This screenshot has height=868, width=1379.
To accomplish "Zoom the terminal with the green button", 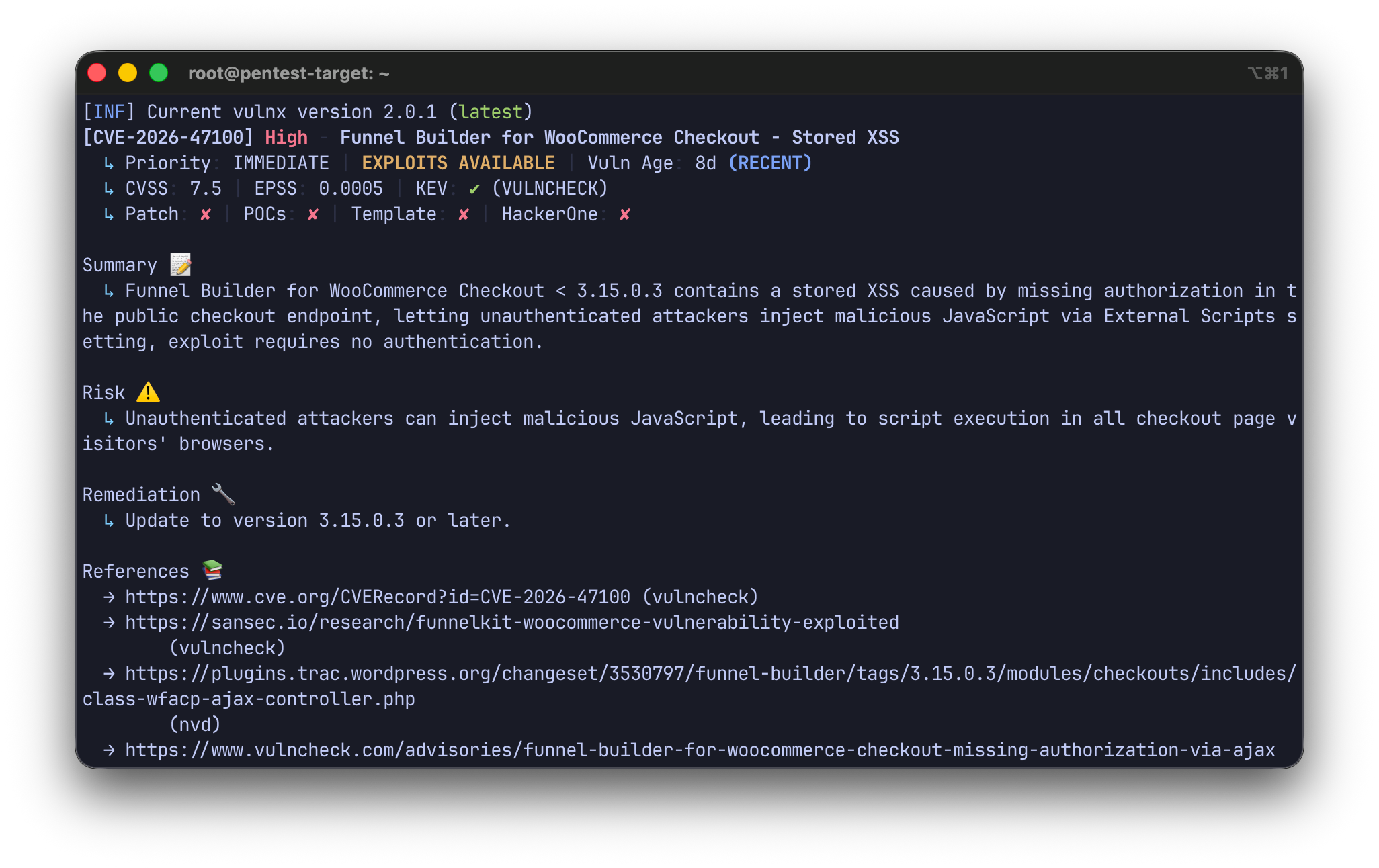I will click(x=159, y=73).
